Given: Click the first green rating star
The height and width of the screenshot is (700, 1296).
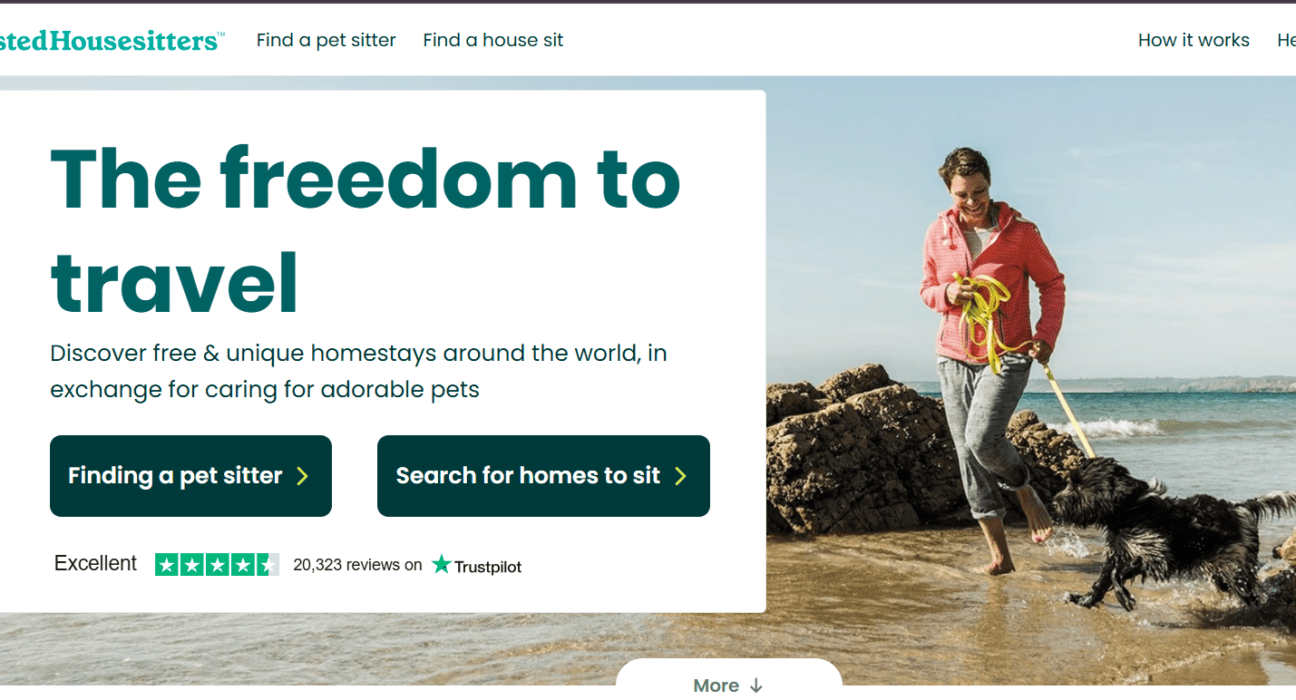Looking at the screenshot, I should [x=167, y=565].
